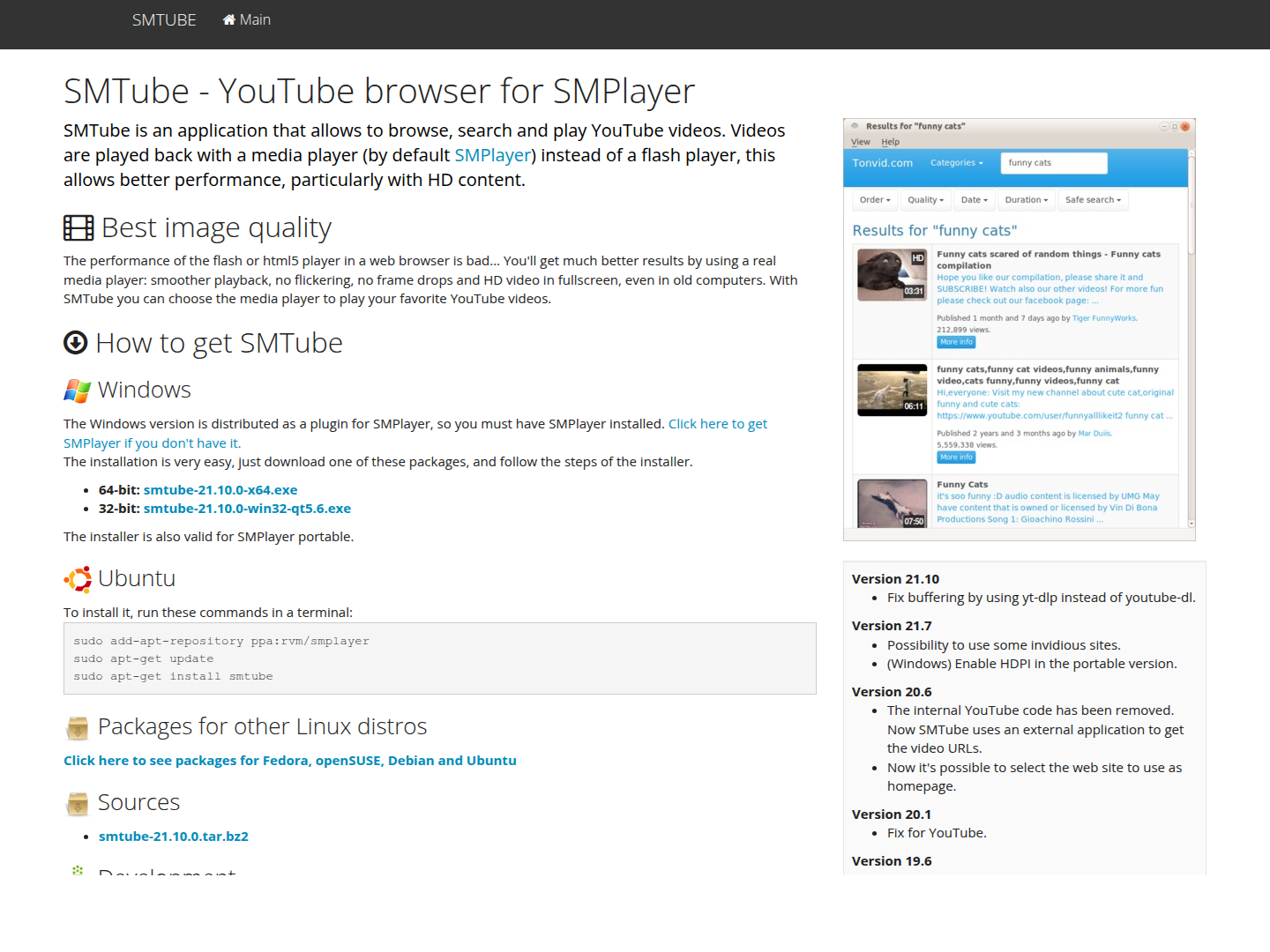1270x952 pixels.
Task: Click the '64-bit:' label
Action: point(119,490)
